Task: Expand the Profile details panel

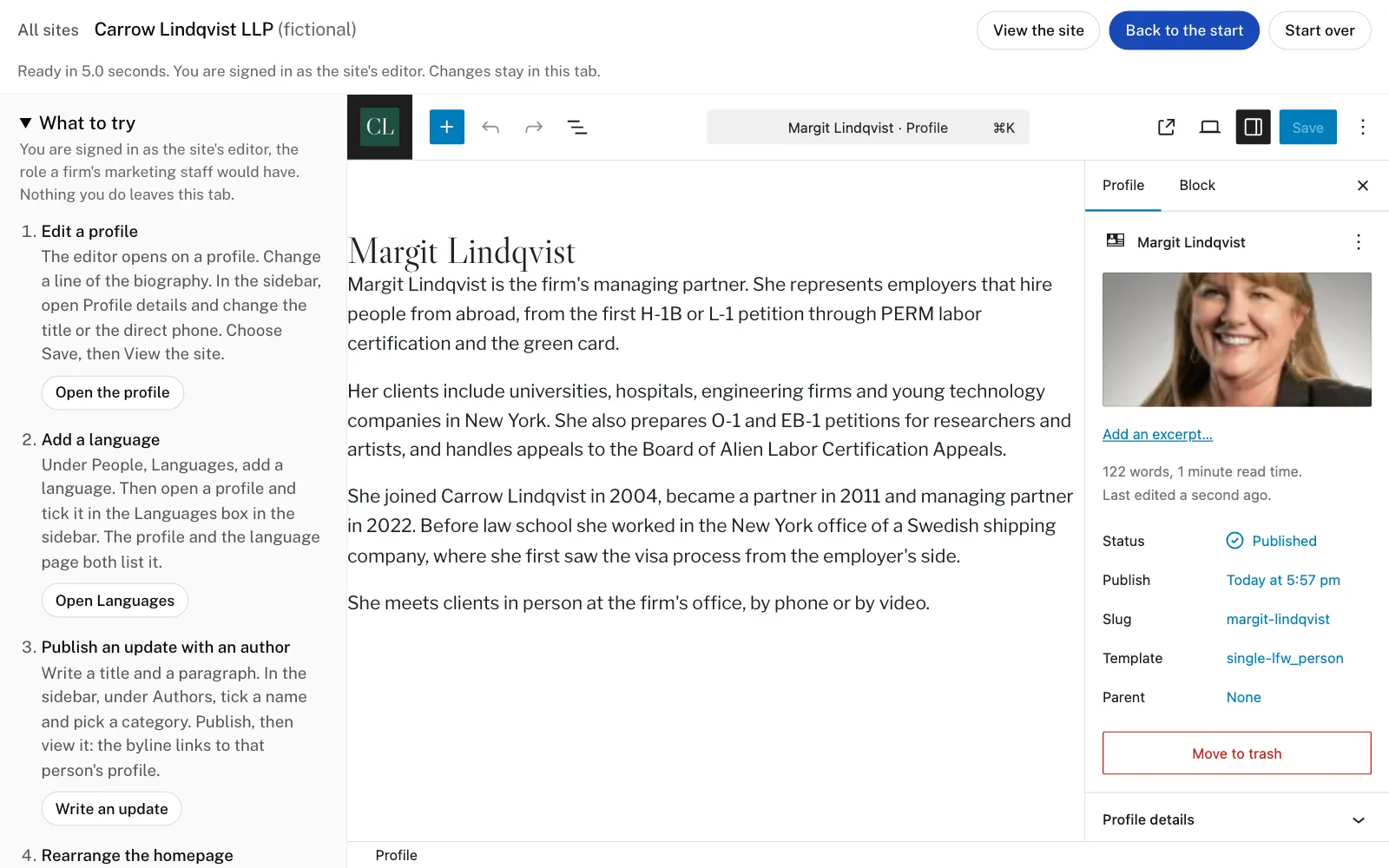Action: pyautogui.click(x=1236, y=819)
